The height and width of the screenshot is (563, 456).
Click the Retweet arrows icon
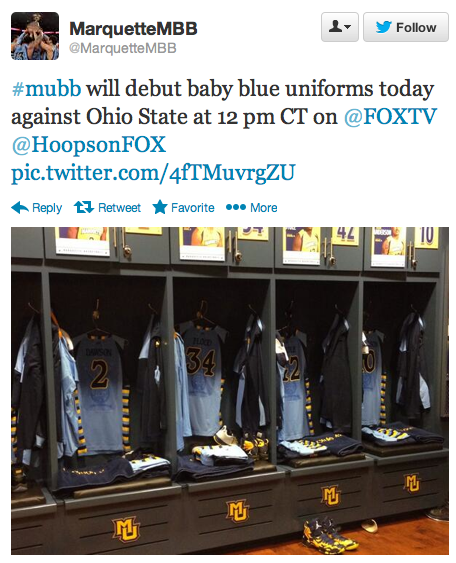click(x=84, y=207)
